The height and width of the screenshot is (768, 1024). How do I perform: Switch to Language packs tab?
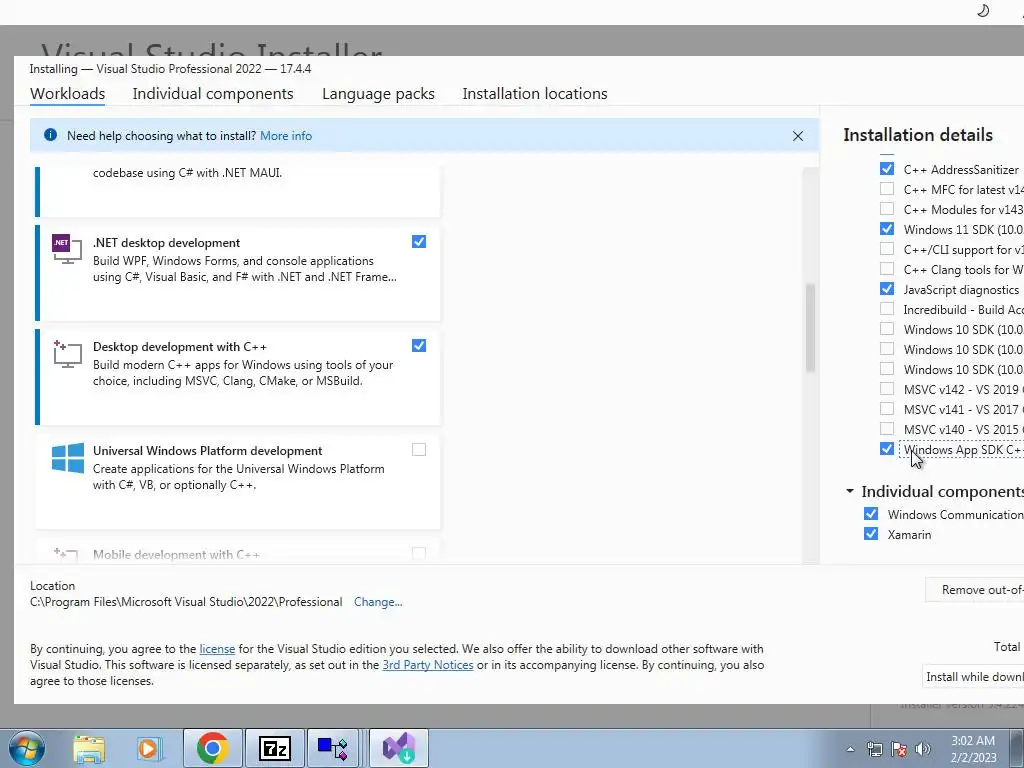click(x=378, y=93)
